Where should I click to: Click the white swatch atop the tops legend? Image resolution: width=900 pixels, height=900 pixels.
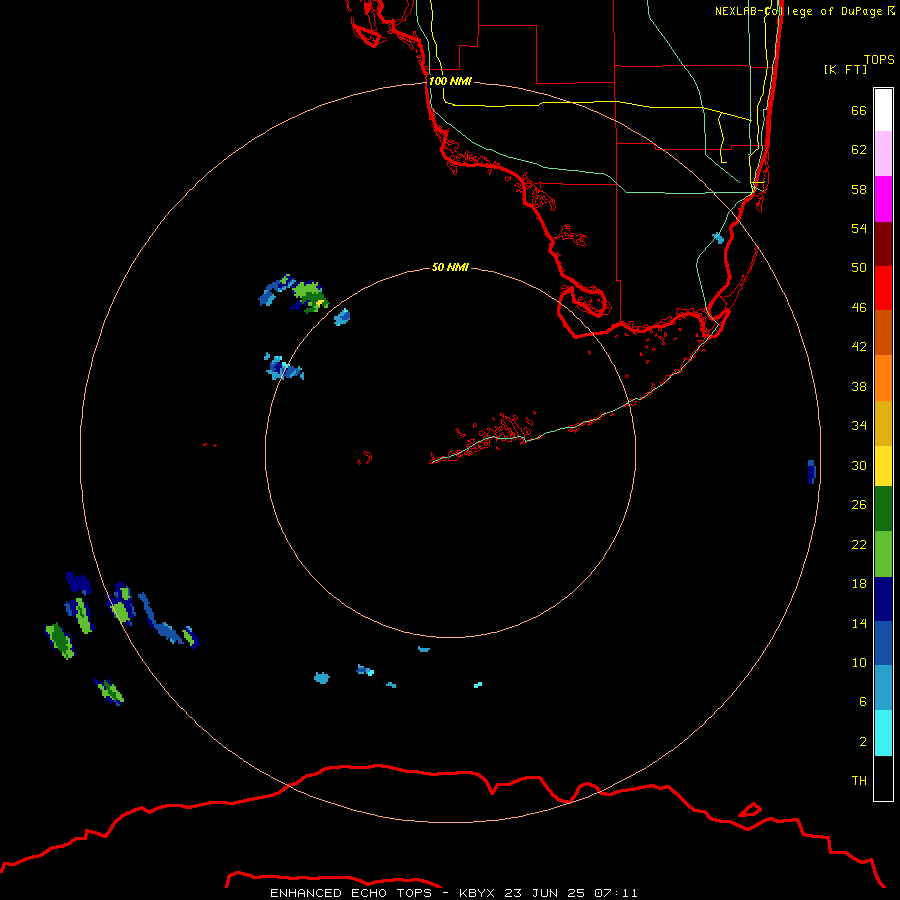point(883,110)
